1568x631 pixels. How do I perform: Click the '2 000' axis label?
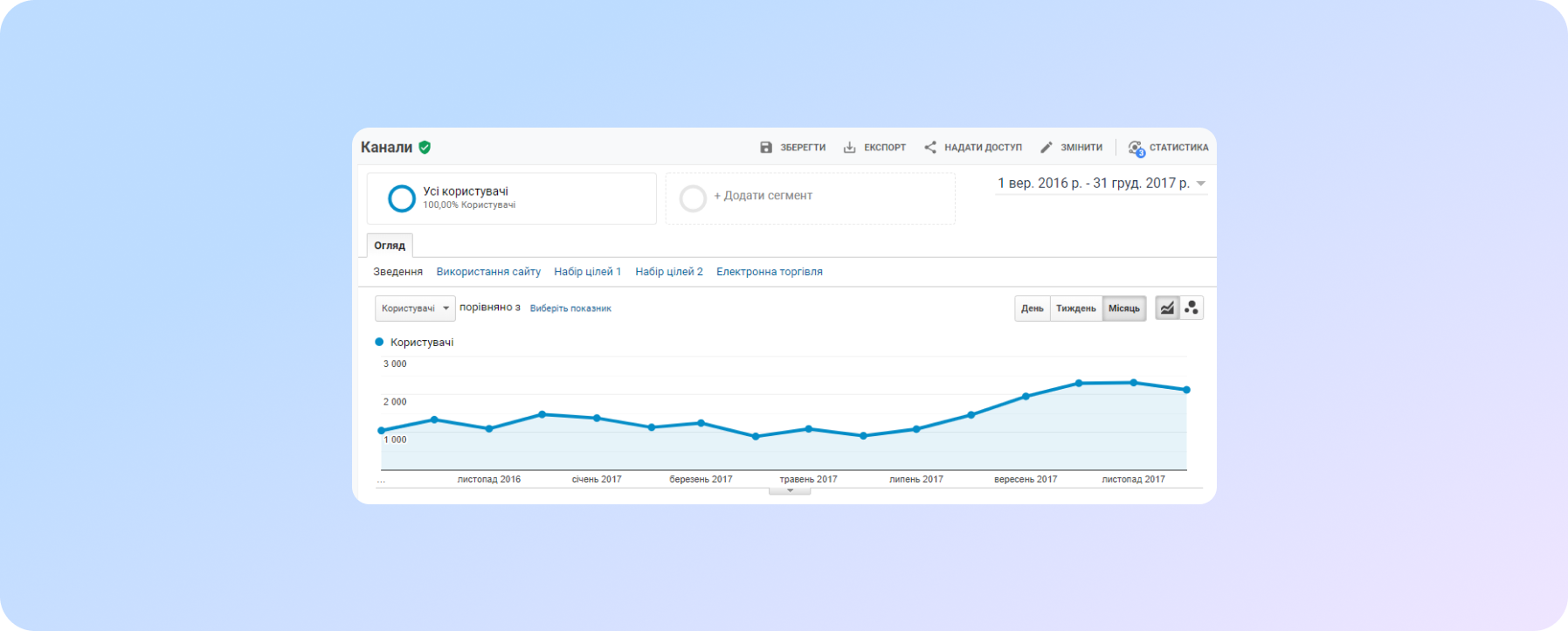pos(395,402)
